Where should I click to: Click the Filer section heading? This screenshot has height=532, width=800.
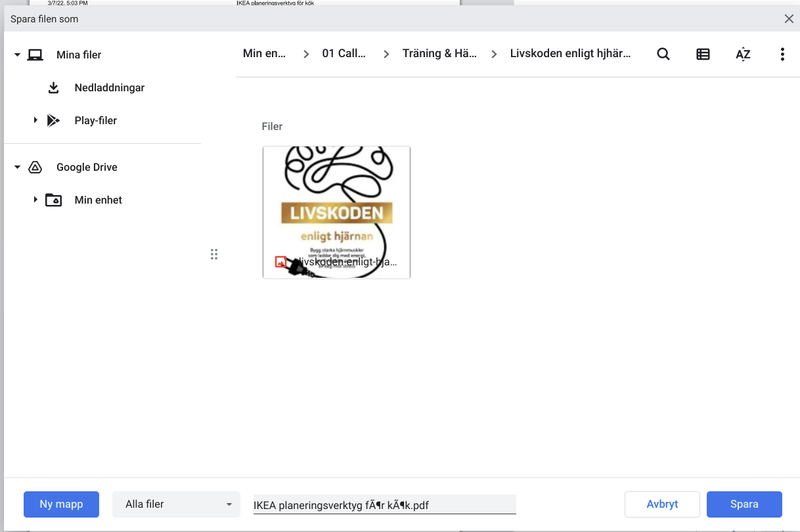[272, 126]
